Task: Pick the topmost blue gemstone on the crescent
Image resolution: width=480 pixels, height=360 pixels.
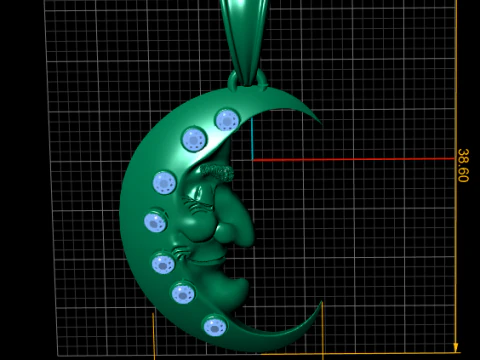Action: tap(227, 120)
